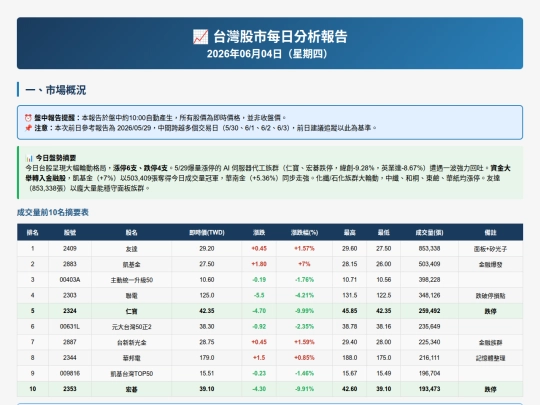Click the 今日盤勢摘要 heading
Screen dimensions: 540x405
[56, 158]
